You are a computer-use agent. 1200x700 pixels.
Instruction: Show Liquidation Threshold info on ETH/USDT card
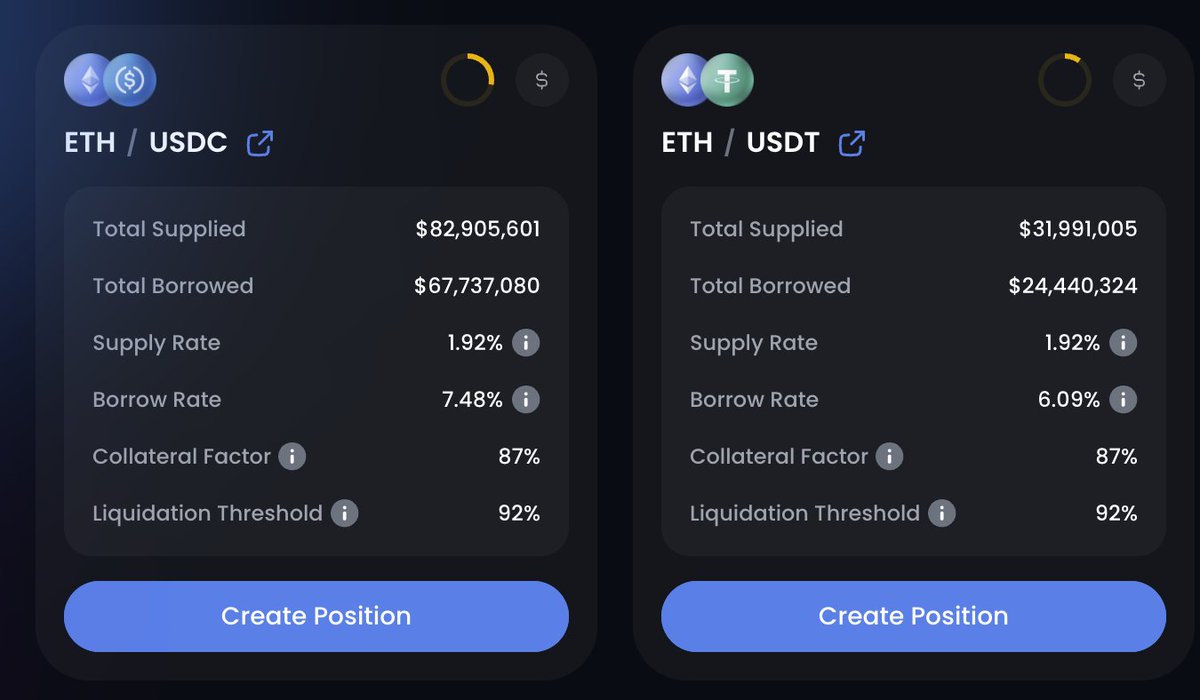(x=941, y=514)
